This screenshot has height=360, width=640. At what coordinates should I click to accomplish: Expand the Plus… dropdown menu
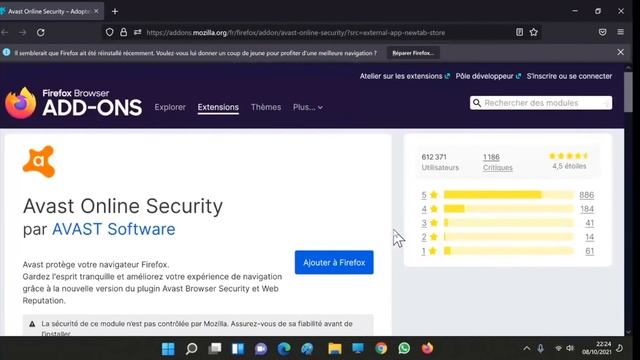[x=308, y=107]
